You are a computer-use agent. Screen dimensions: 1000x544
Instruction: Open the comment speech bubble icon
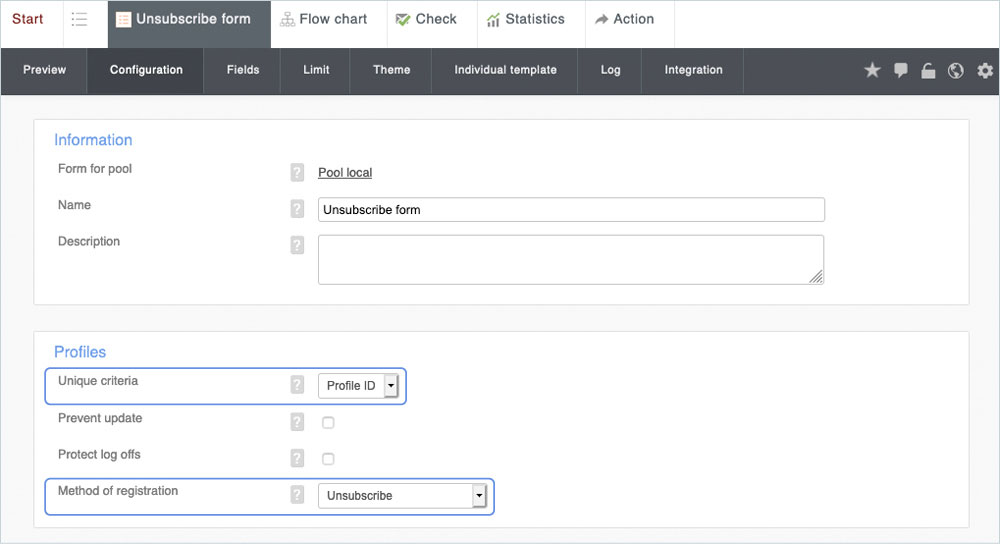click(x=900, y=70)
